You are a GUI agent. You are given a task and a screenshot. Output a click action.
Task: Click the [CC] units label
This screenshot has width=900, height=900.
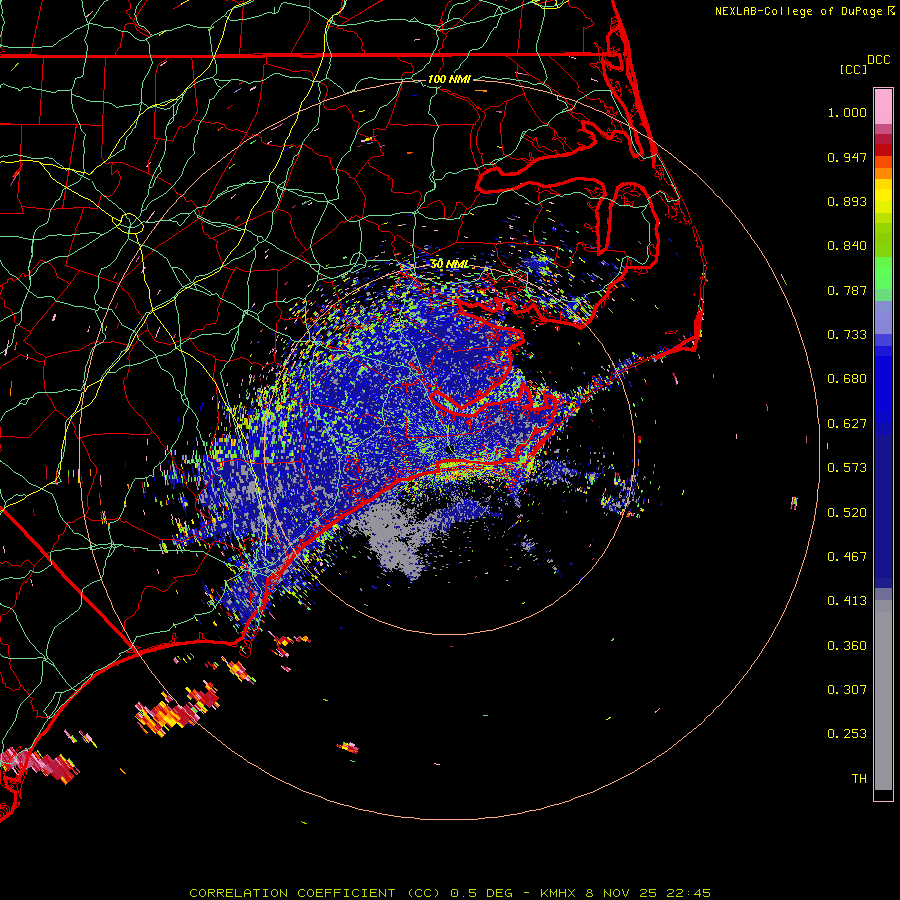853,69
